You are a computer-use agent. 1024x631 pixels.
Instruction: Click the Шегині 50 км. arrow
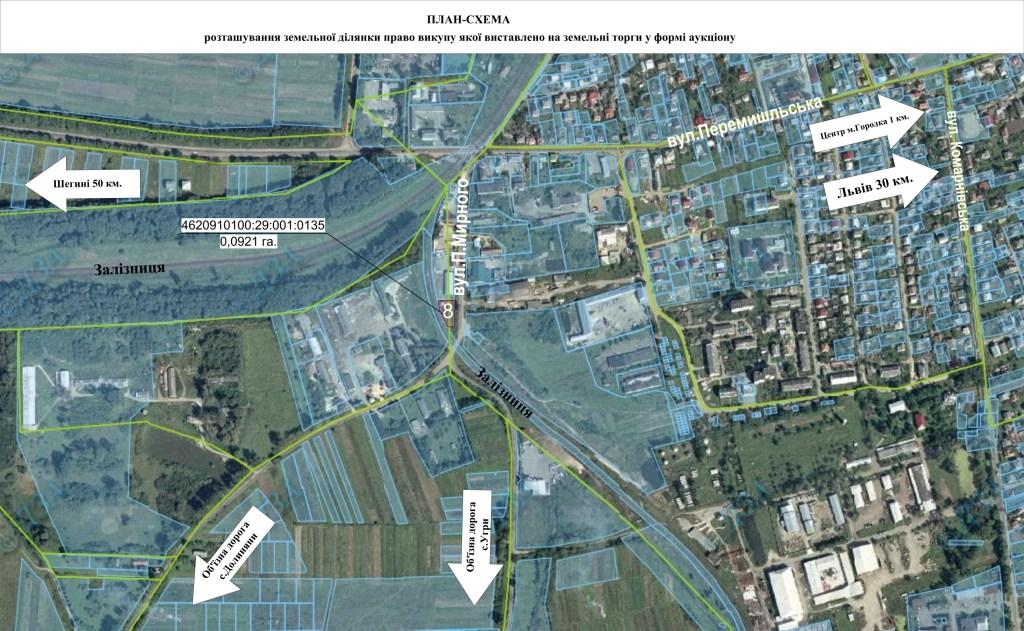[x=81, y=184]
